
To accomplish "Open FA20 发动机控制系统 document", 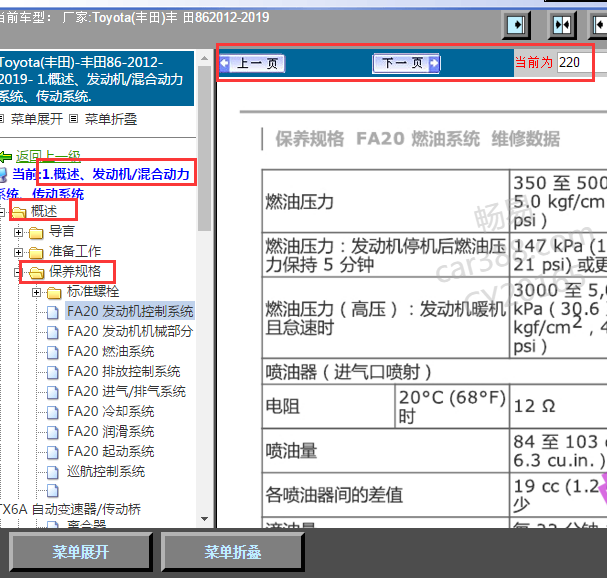I will coord(130,311).
